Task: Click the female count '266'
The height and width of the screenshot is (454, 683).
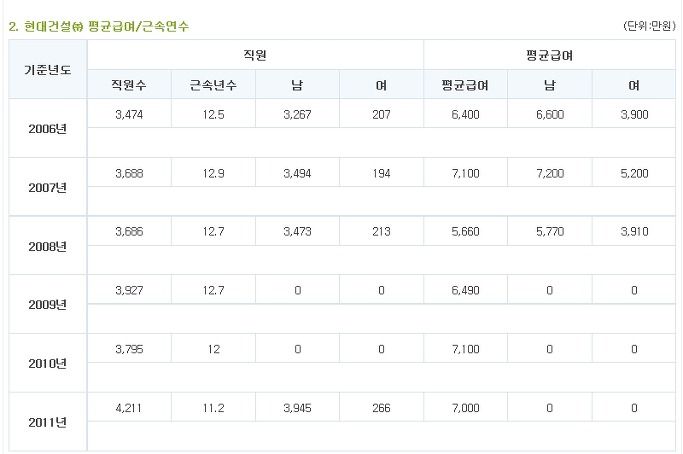Action: (381, 407)
